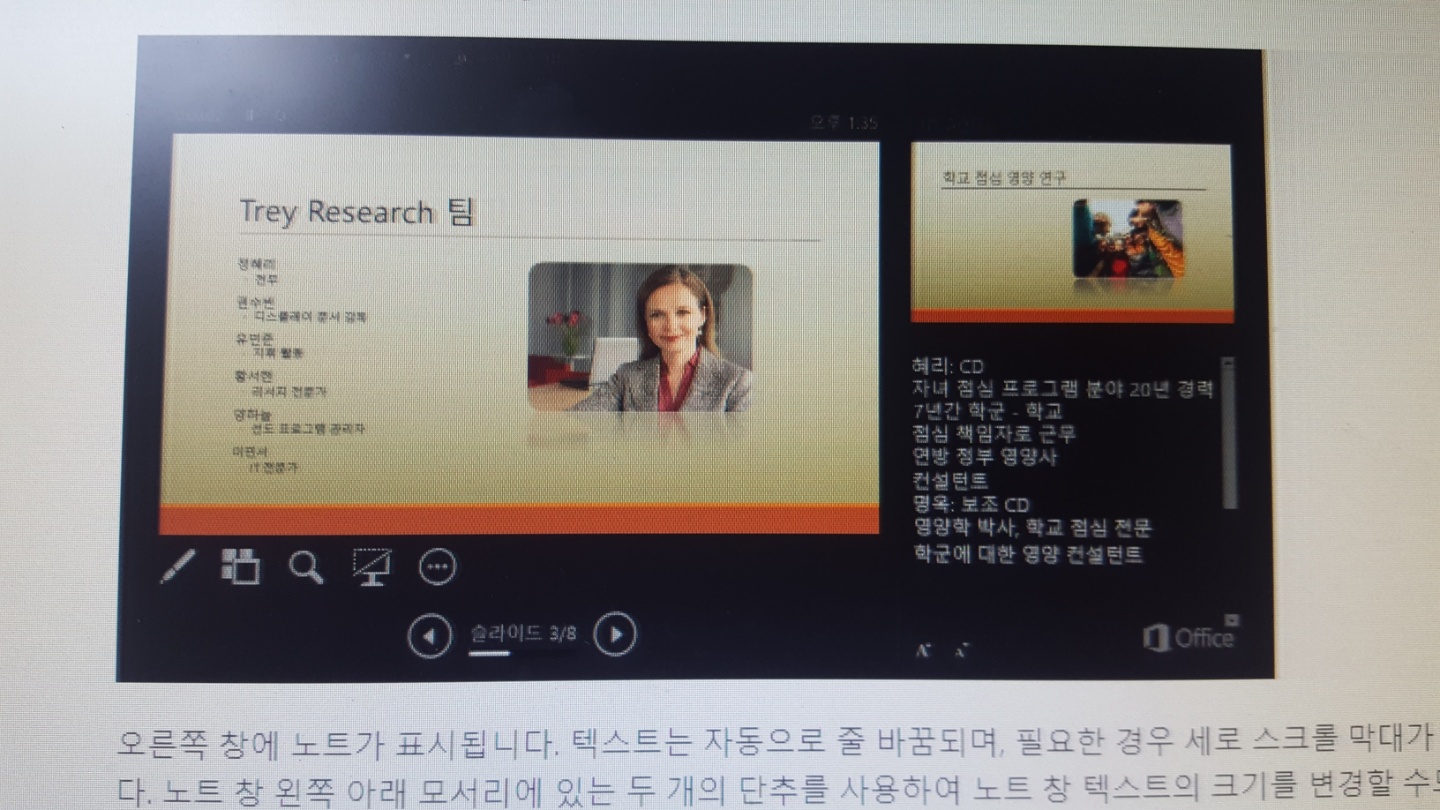This screenshot has width=1440, height=810.
Task: Click the woman's photo on current slide
Action: (640, 337)
